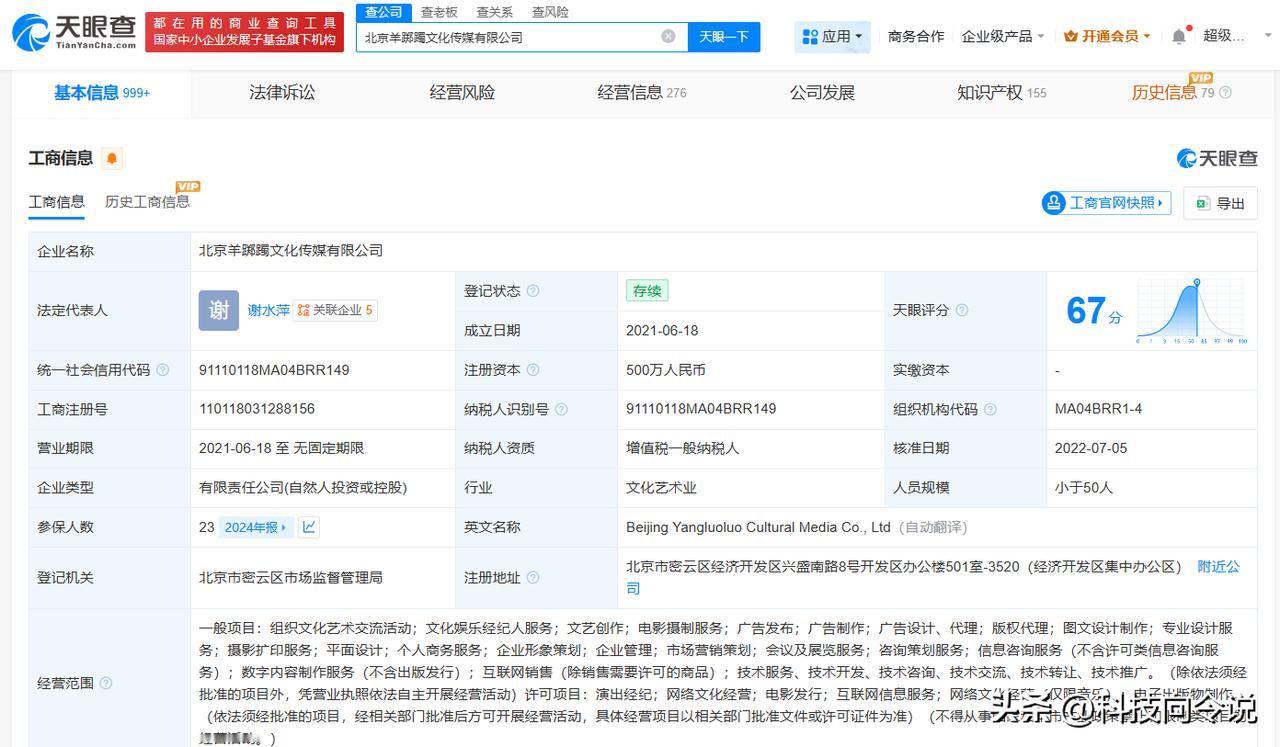Viewport: 1280px width, 747px height.
Task: Click help icon next to 天眼评分
Action: pyautogui.click(x=962, y=311)
